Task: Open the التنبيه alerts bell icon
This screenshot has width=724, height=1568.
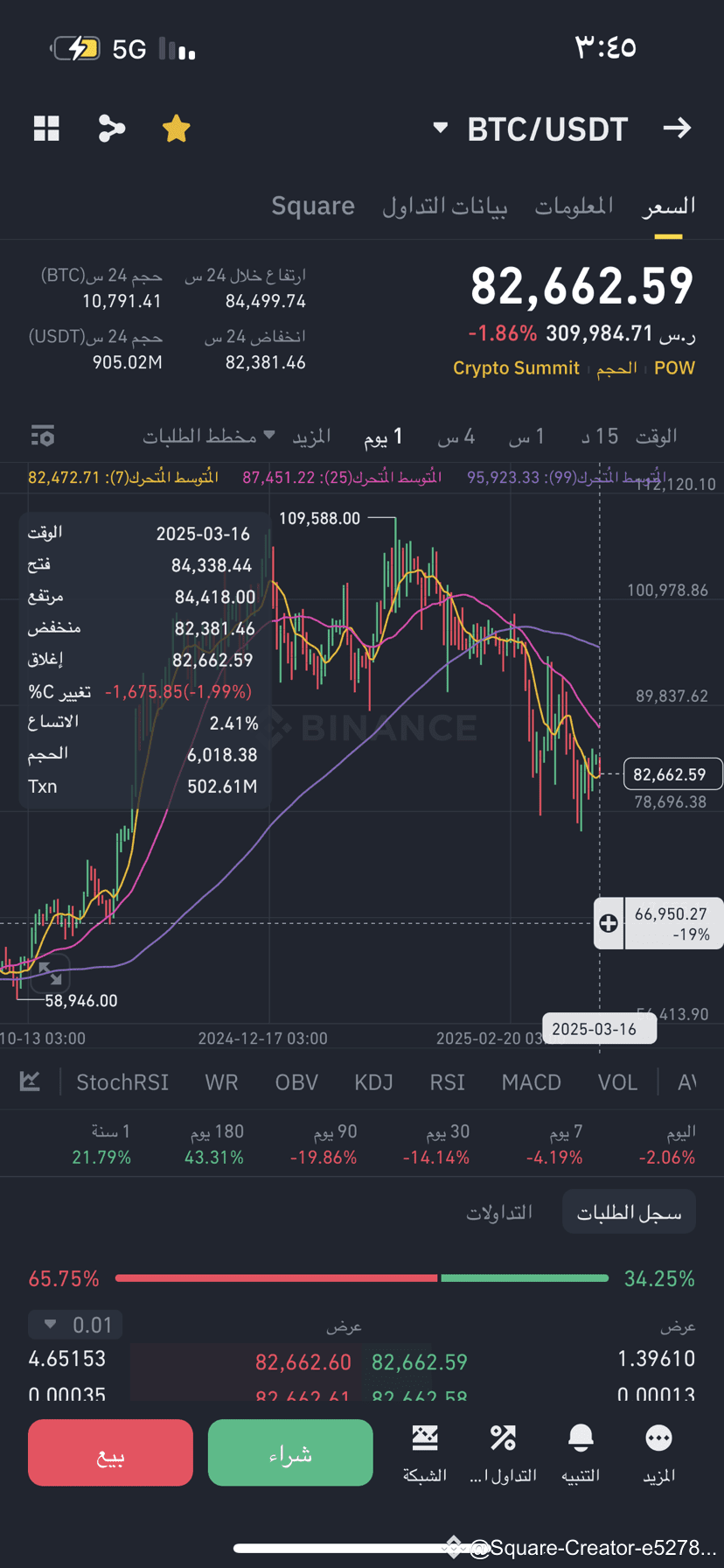Action: tap(581, 1438)
